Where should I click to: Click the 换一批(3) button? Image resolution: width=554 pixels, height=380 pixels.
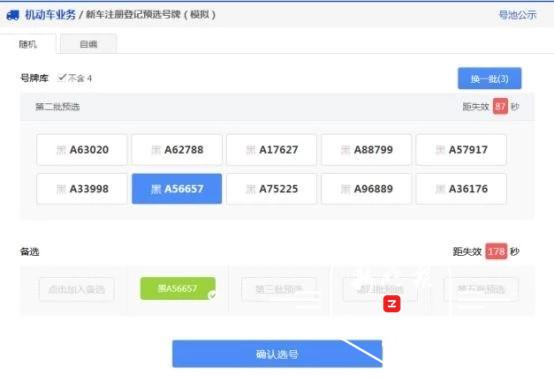tap(489, 78)
